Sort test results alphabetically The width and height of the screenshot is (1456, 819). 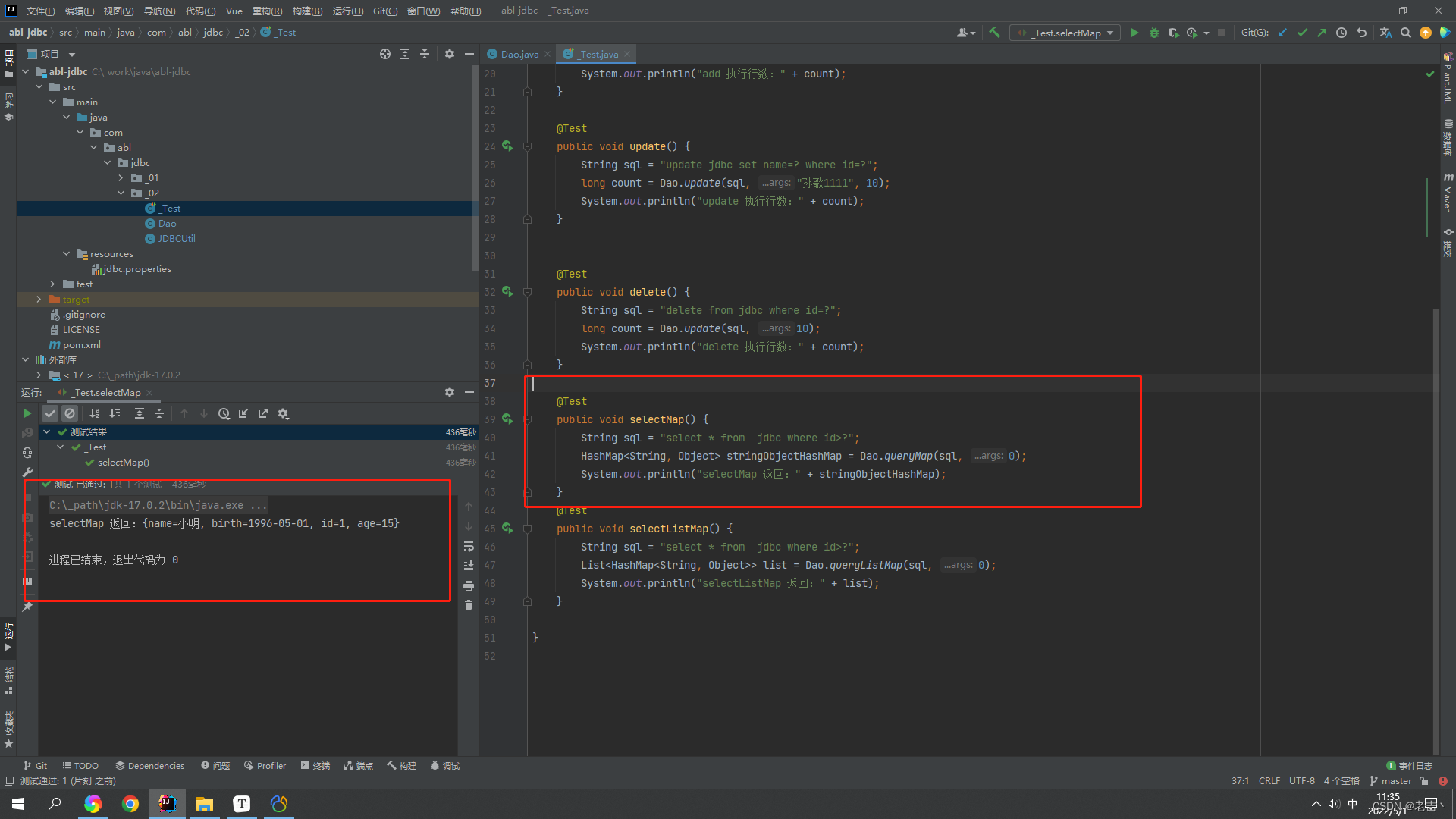click(x=95, y=413)
